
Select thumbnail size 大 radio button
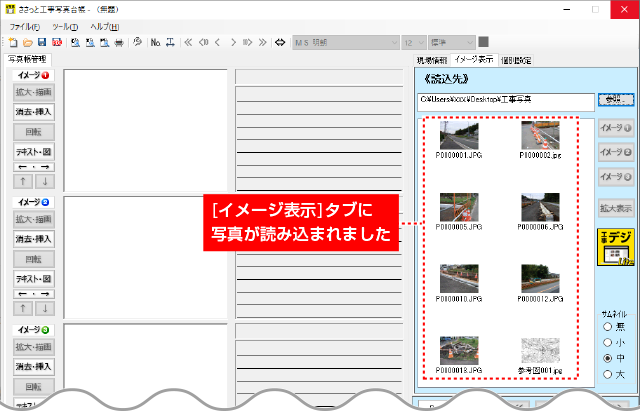[607, 374]
